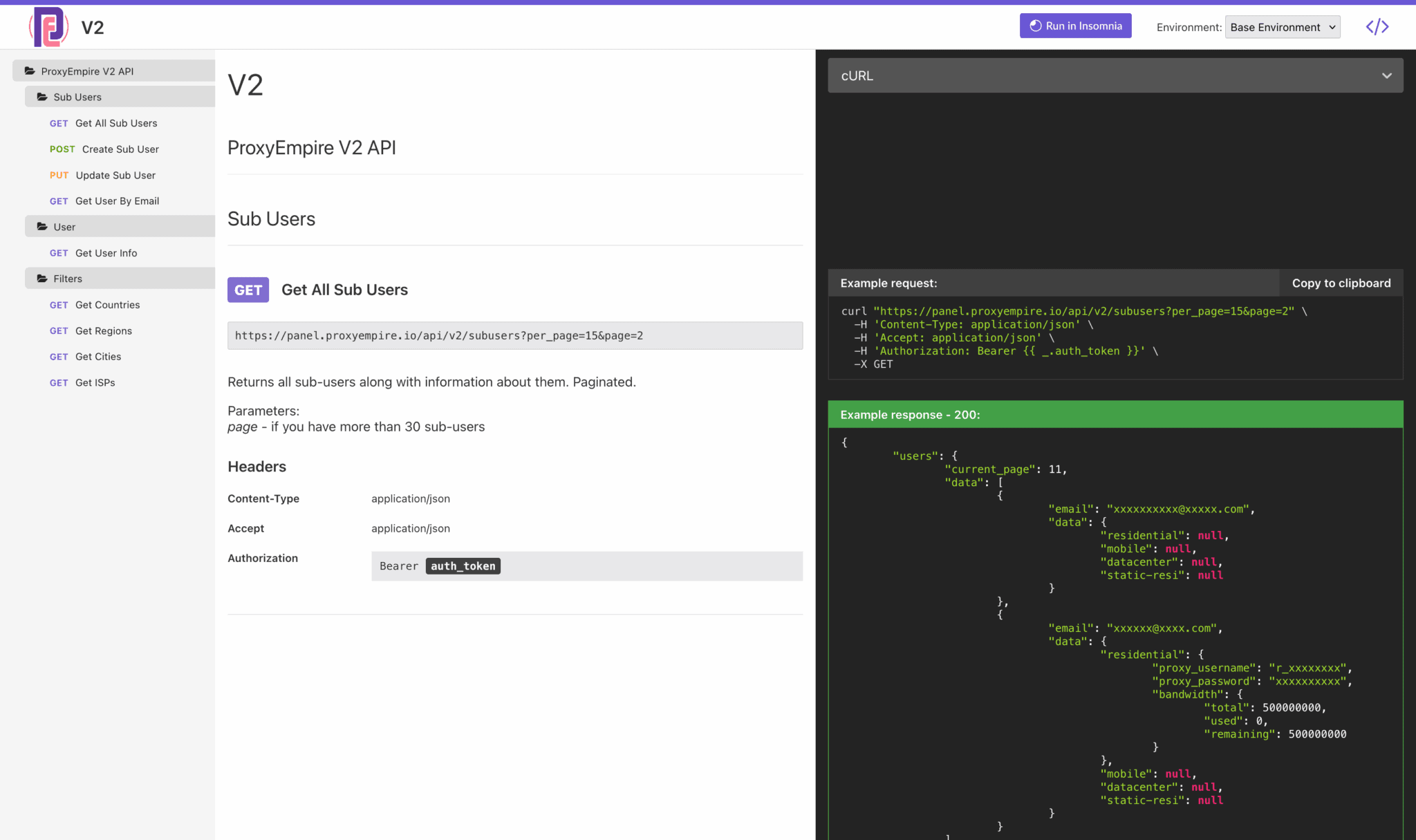Screen dimensions: 1416x840
Task: Click the folder icon beside User
Action: click(41, 226)
